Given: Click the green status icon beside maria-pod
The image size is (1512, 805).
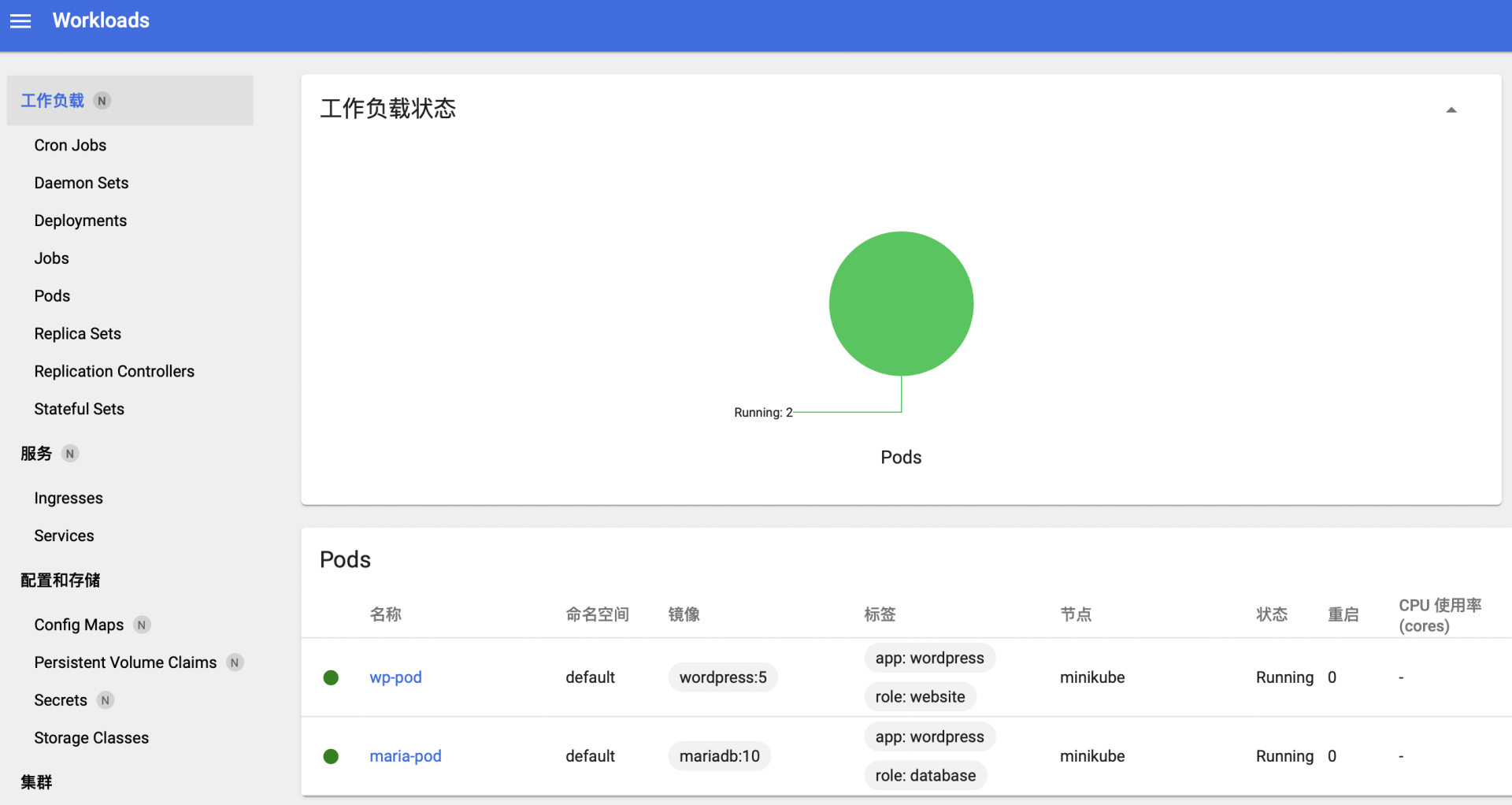Looking at the screenshot, I should 332,756.
